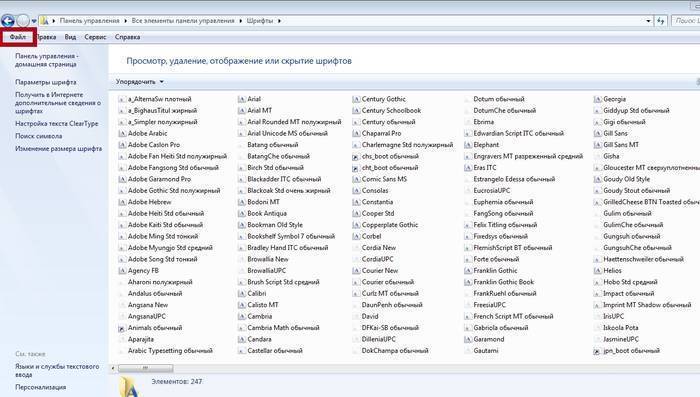This screenshot has width=700, height=397.
Task: Open Панель управления - домашняя страница link
Action: (x=46, y=60)
